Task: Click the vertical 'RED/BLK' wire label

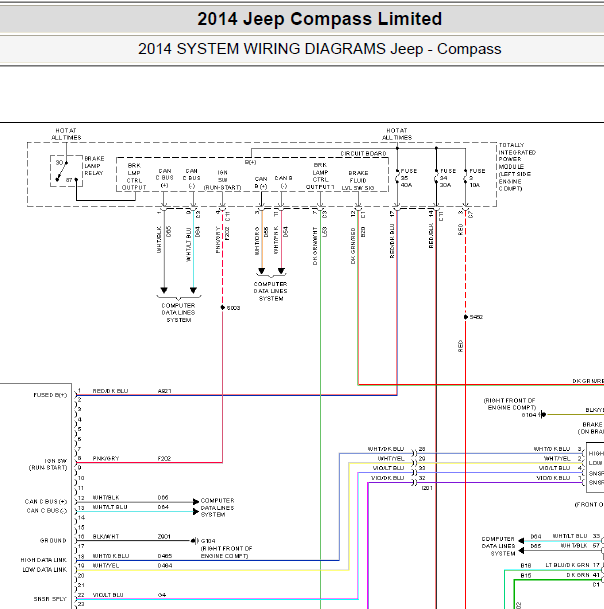Action: (431, 236)
